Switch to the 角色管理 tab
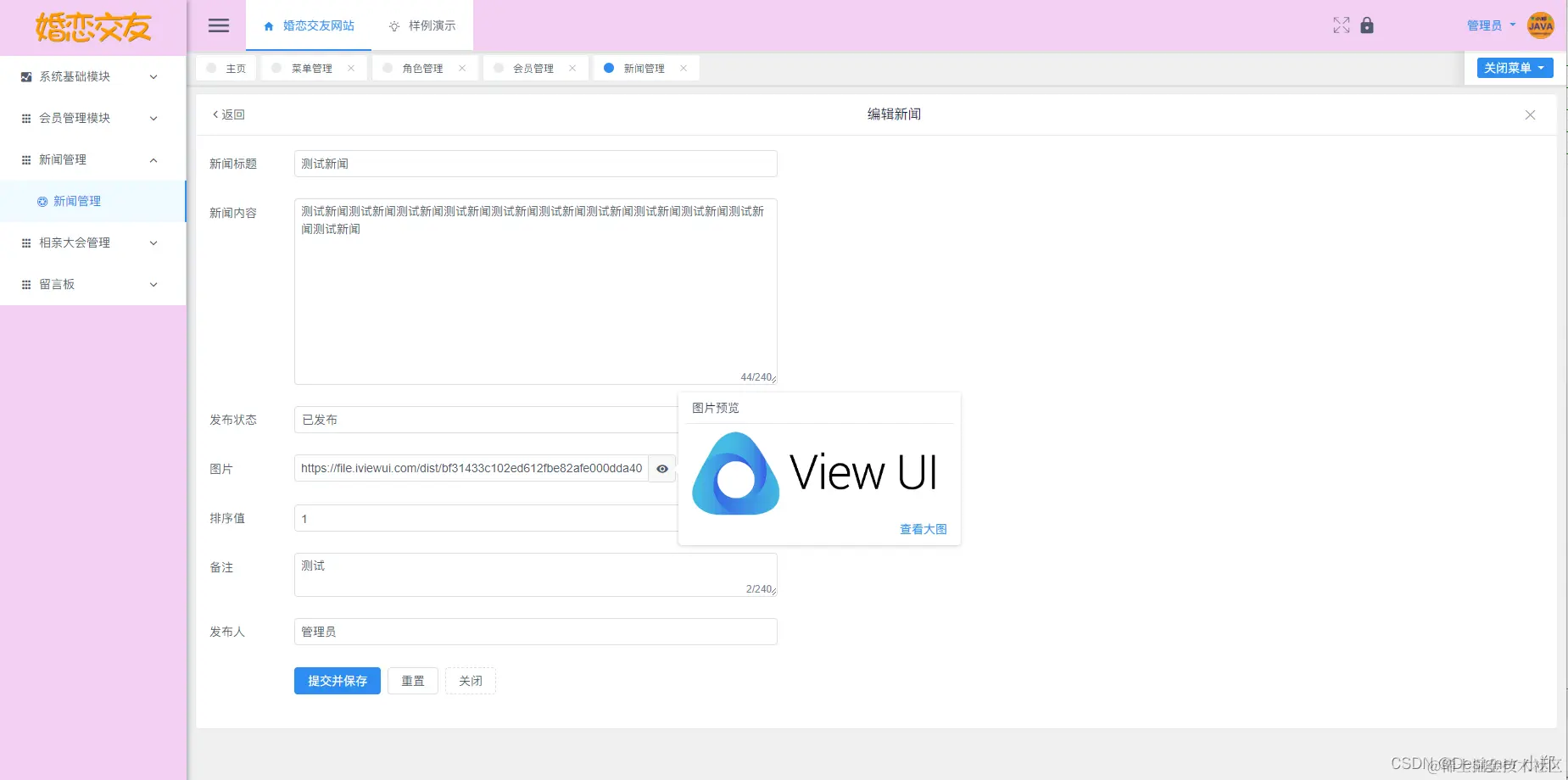Viewport: 1568px width, 780px height. [421, 68]
